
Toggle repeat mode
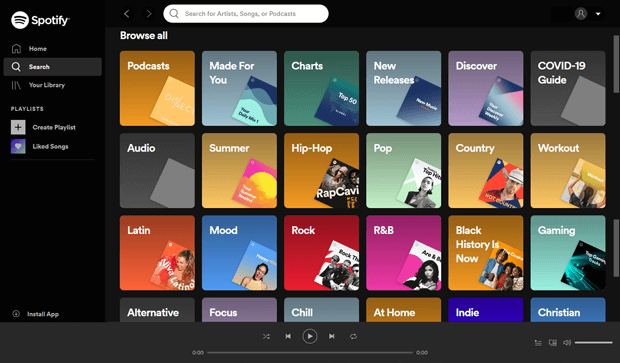tap(353, 337)
